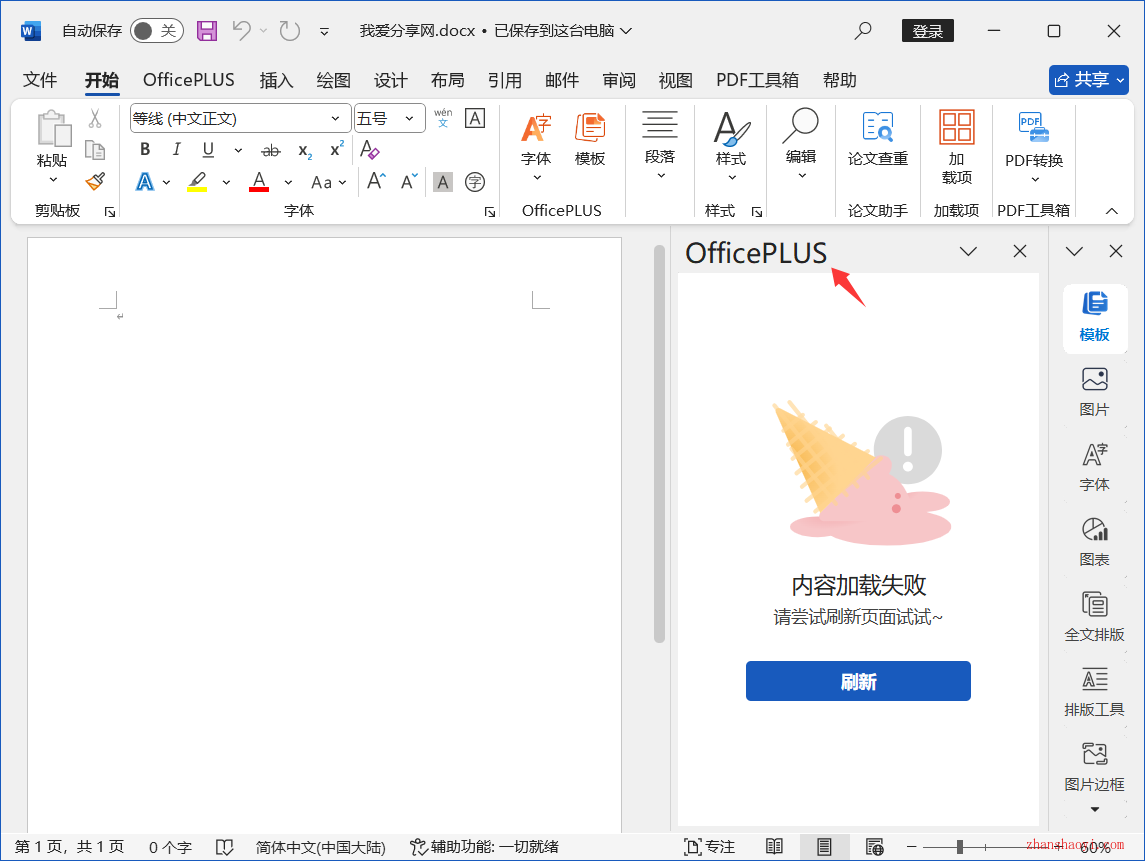Expand the underline style arrow
The height and width of the screenshot is (861, 1145).
[x=238, y=150]
